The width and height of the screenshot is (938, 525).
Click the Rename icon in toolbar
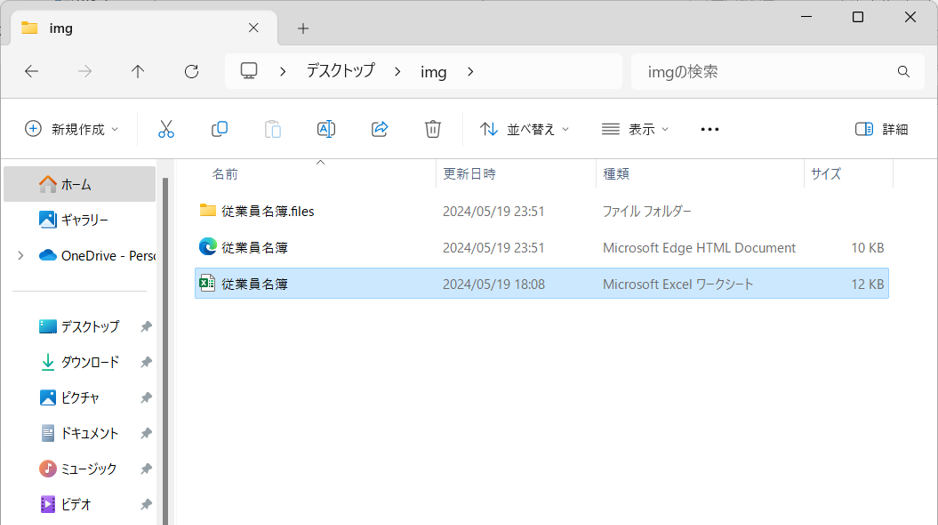click(326, 129)
